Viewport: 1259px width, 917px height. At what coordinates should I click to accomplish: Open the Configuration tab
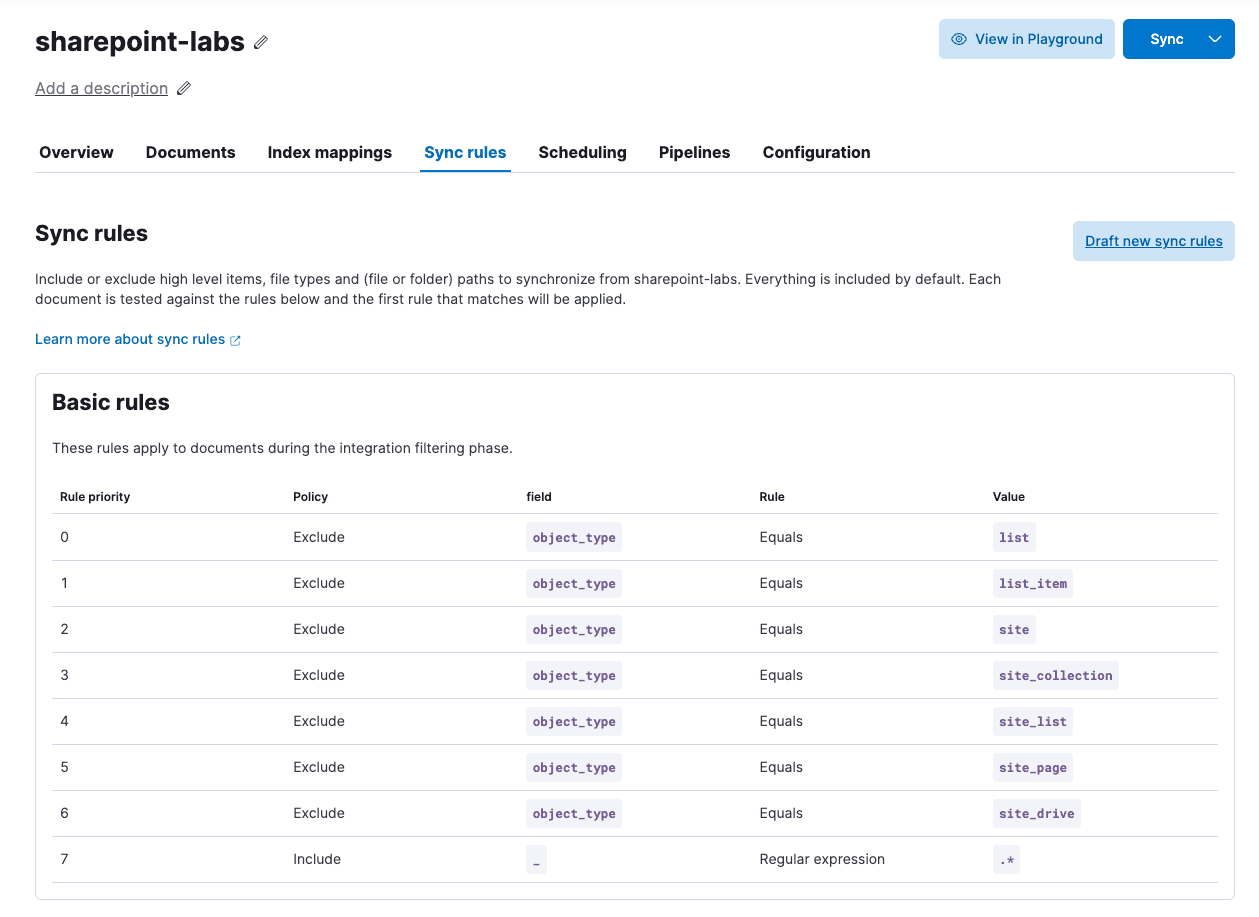coord(816,152)
